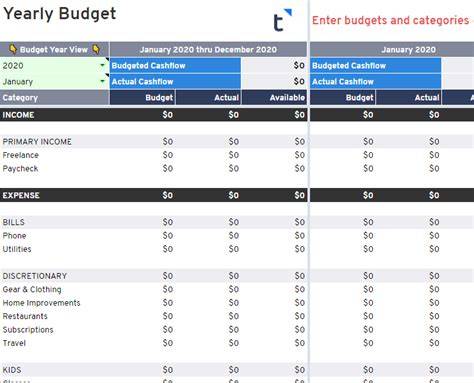Click January Budgeted Cashflow label

pos(349,65)
